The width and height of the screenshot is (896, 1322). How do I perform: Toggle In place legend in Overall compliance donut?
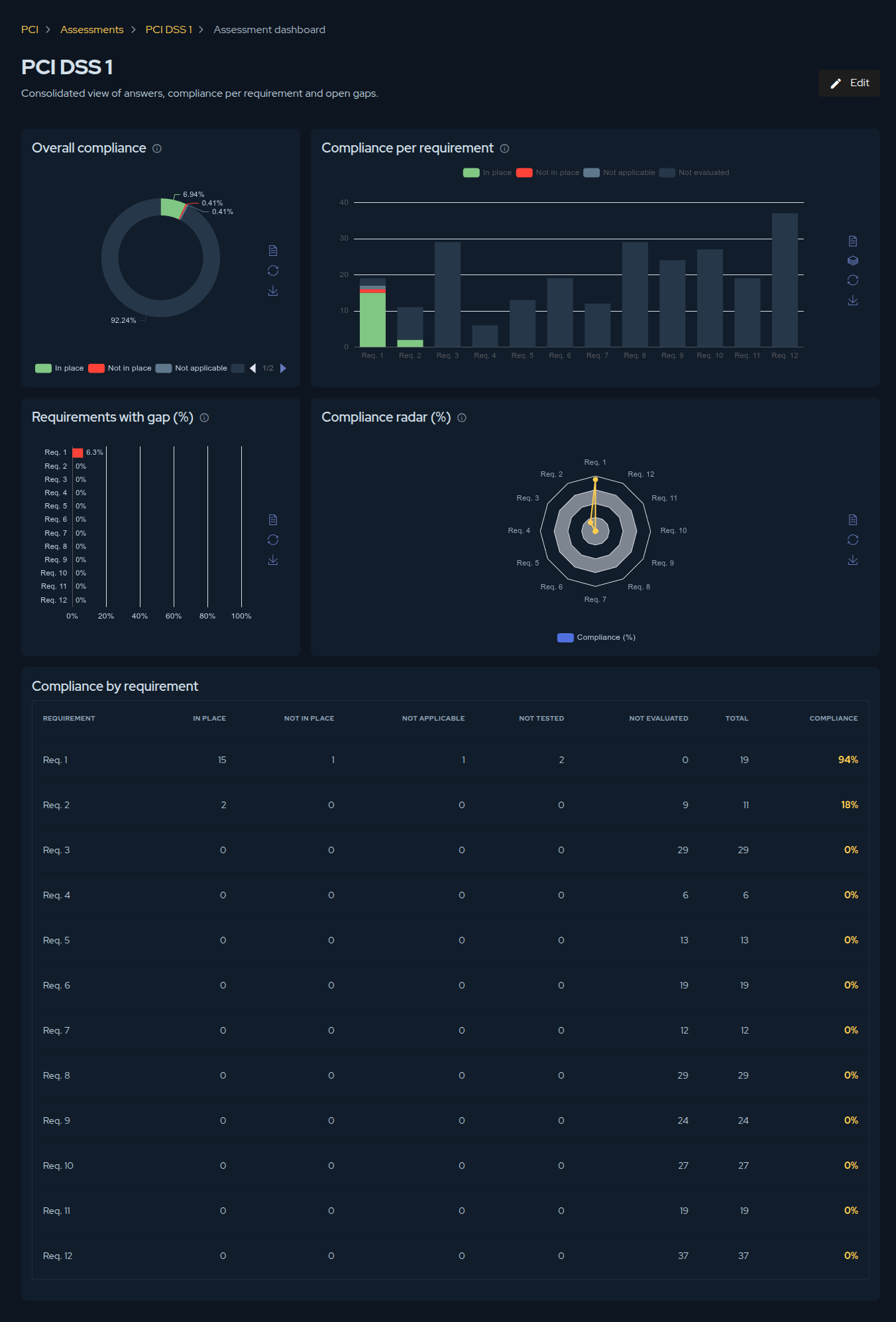click(x=60, y=368)
